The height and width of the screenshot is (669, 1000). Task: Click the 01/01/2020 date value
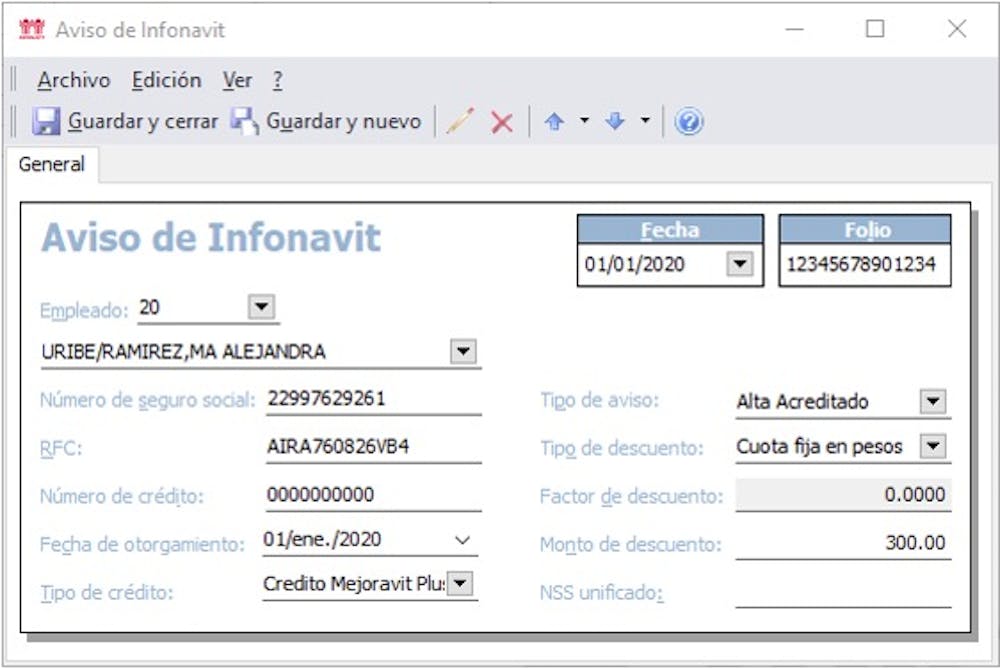pyautogui.click(x=635, y=264)
